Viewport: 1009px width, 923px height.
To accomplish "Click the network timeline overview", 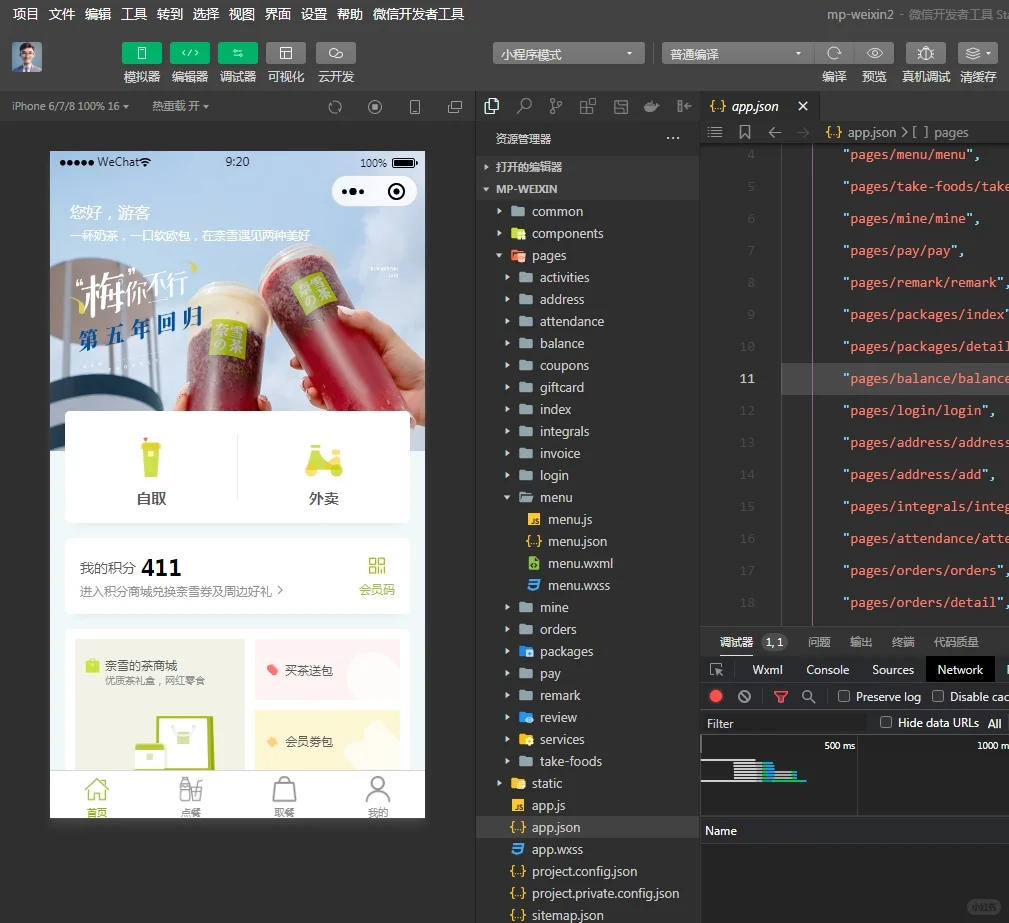I will tap(855, 776).
